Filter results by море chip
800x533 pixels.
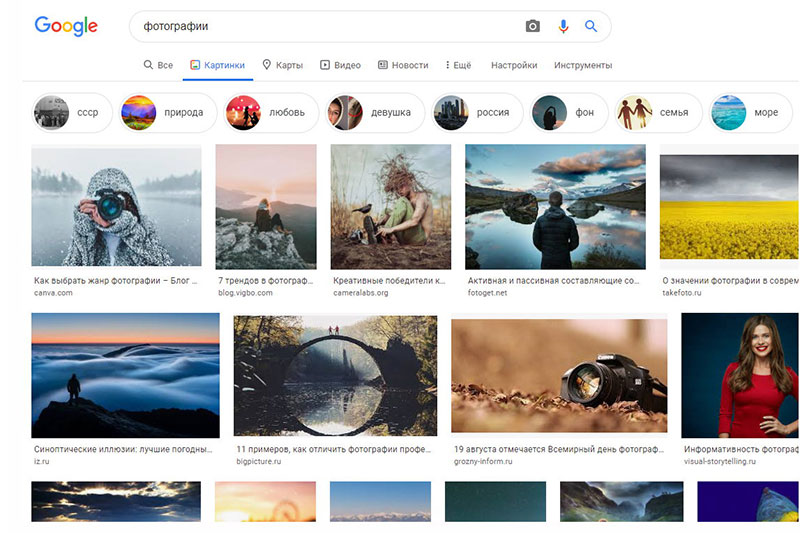click(750, 113)
